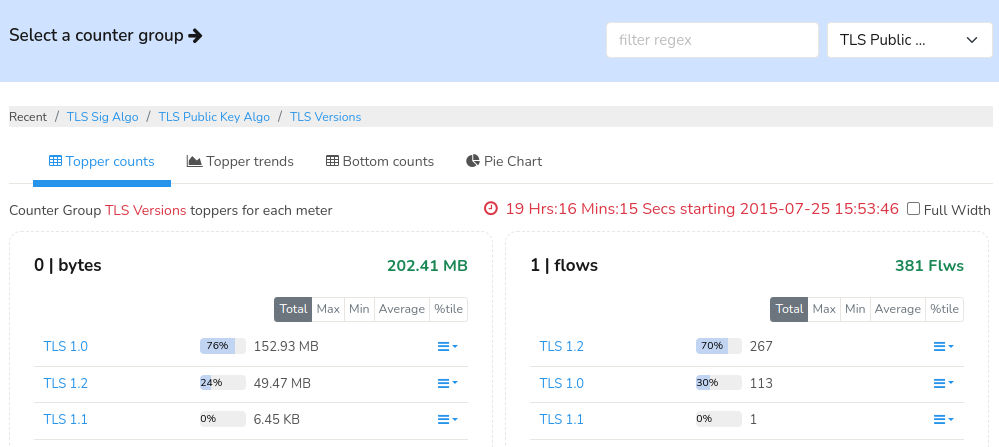Open menu icon for TLS 1.1 flows row
This screenshot has width=999, height=447.
[944, 420]
